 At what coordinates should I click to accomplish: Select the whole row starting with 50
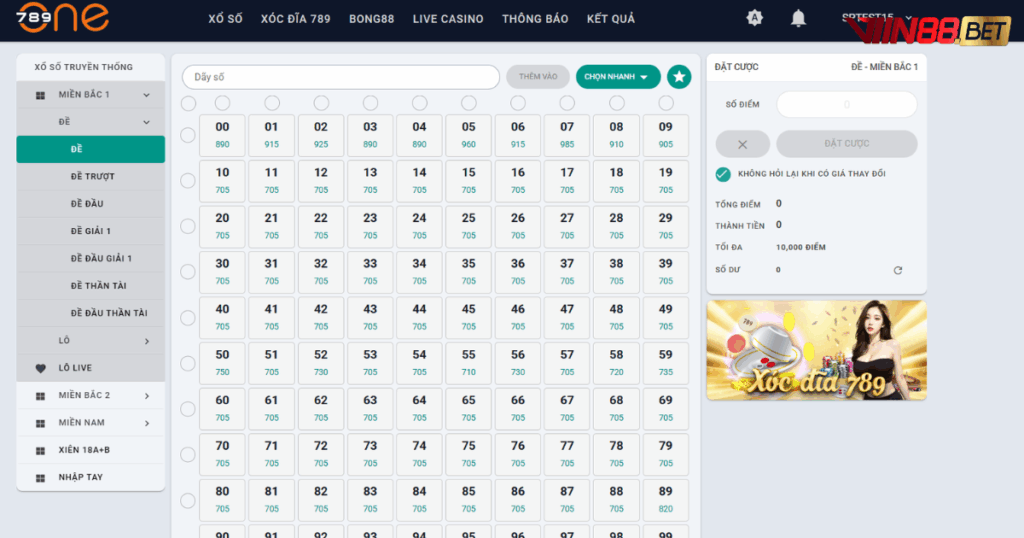188,364
